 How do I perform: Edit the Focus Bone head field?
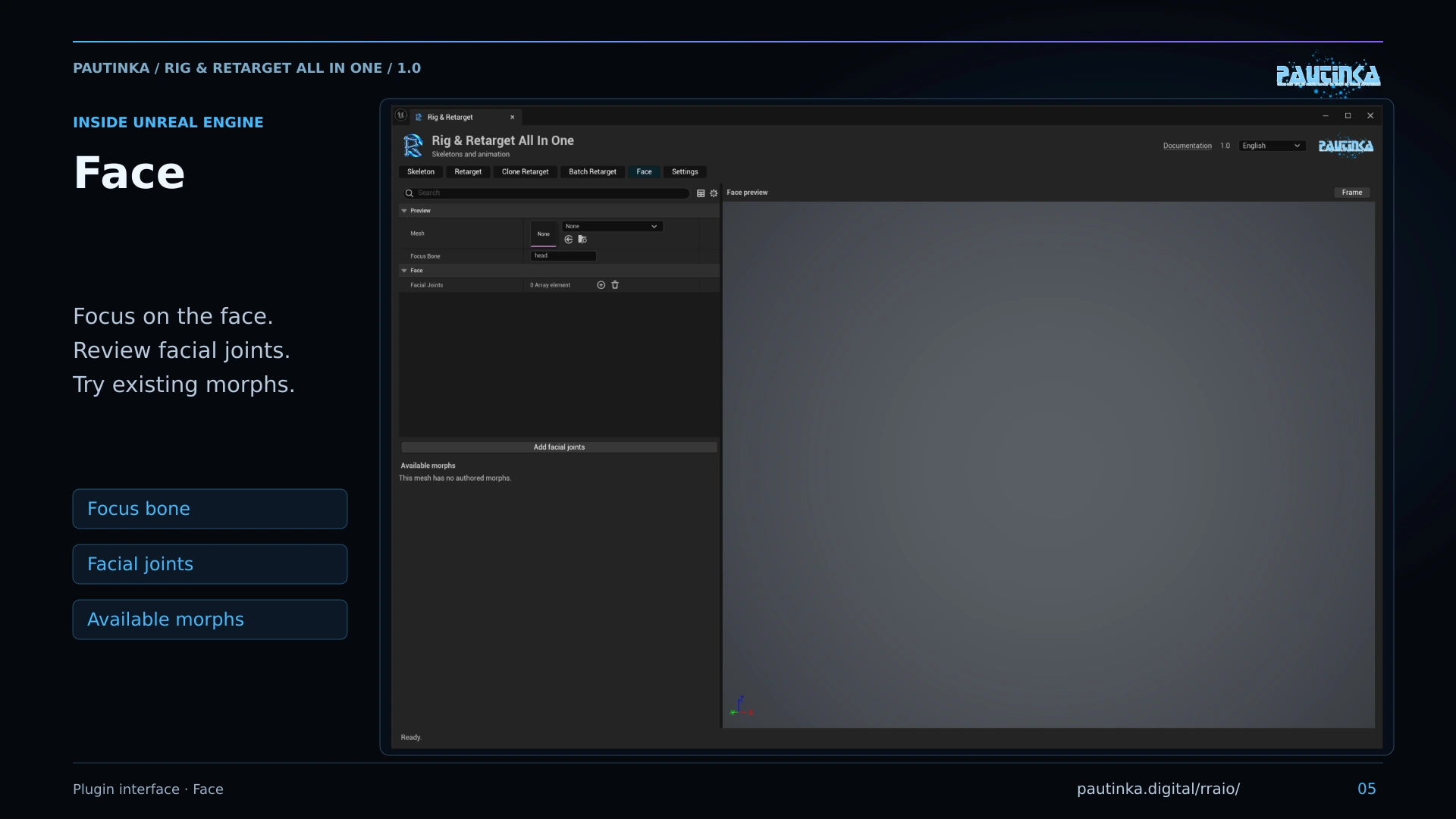(x=563, y=256)
